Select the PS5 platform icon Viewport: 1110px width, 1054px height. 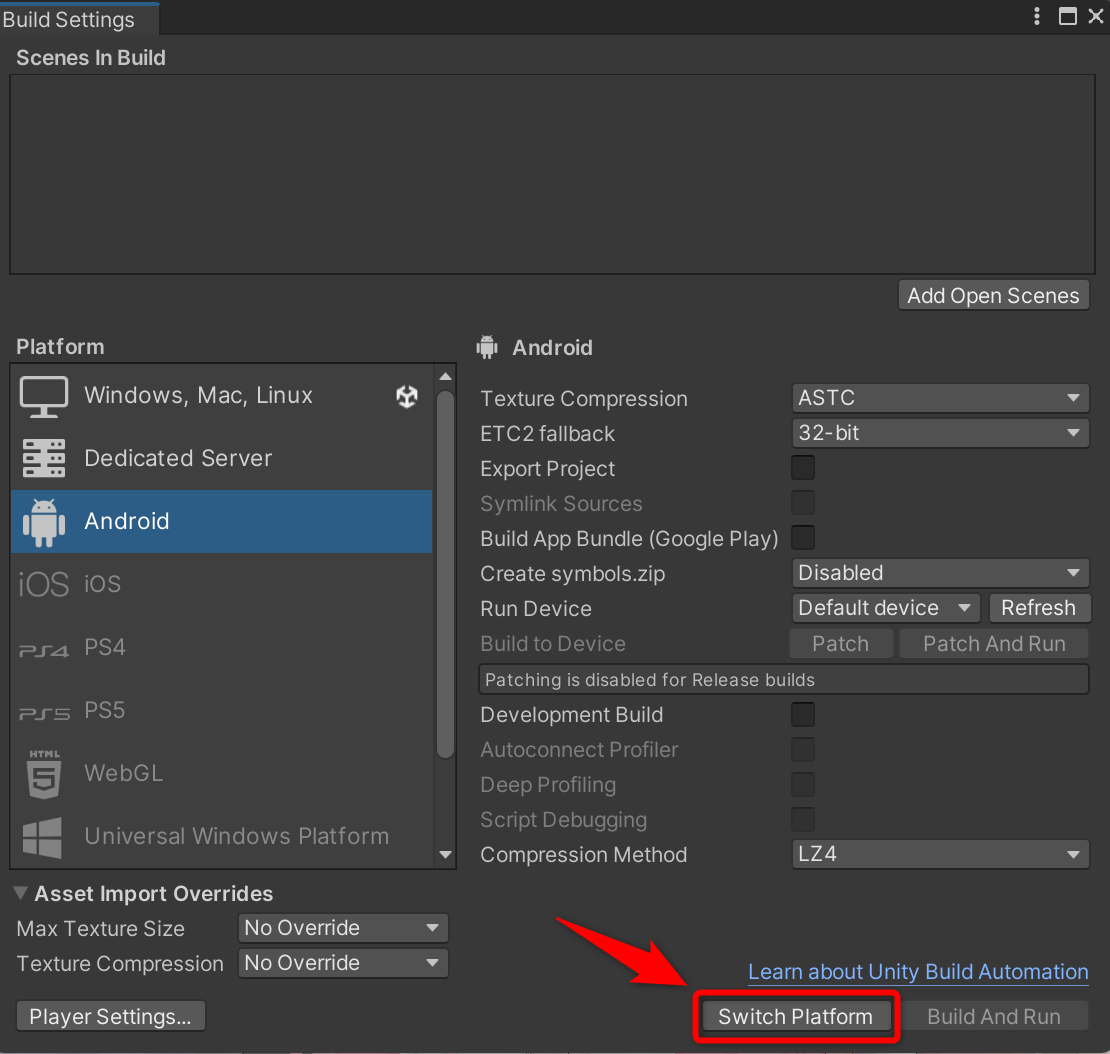coord(44,714)
